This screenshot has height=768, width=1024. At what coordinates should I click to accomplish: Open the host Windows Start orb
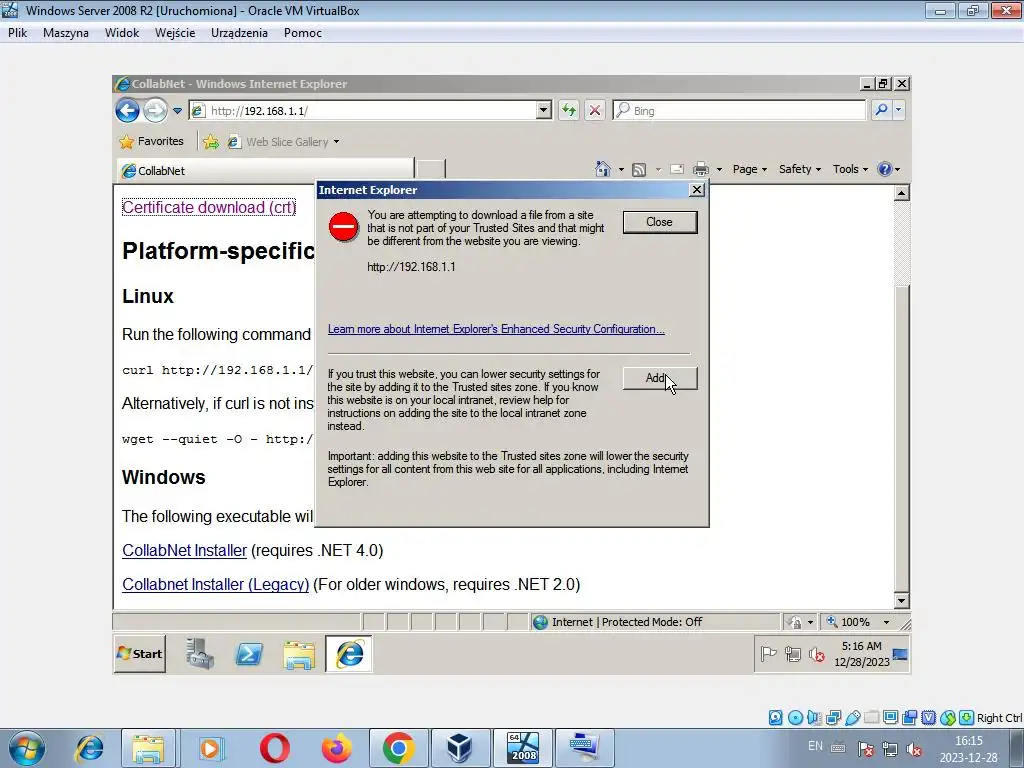point(26,748)
